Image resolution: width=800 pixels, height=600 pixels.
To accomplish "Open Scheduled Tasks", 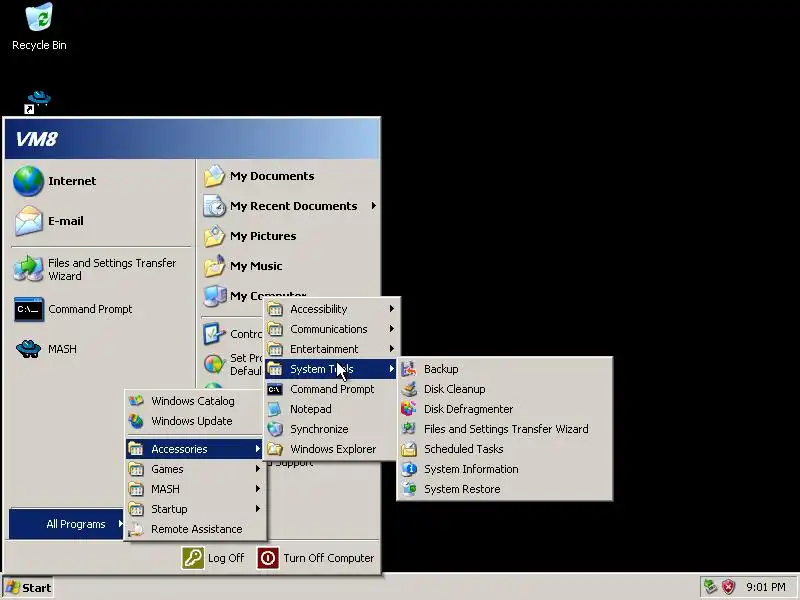I will pos(504,449).
